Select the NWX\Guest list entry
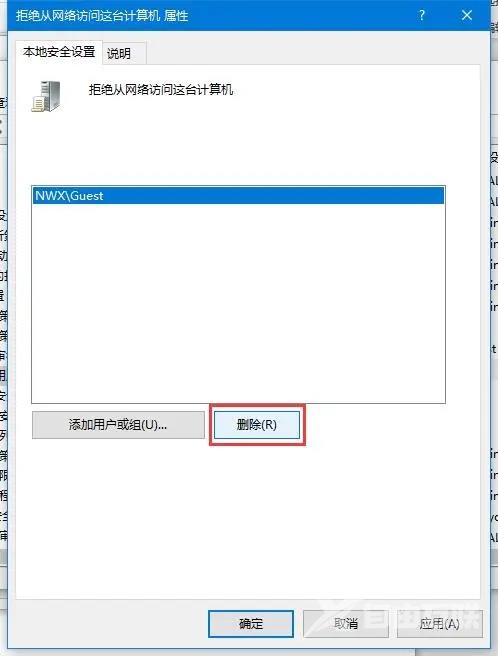Viewport: 498px width, 656px height. pos(238,196)
